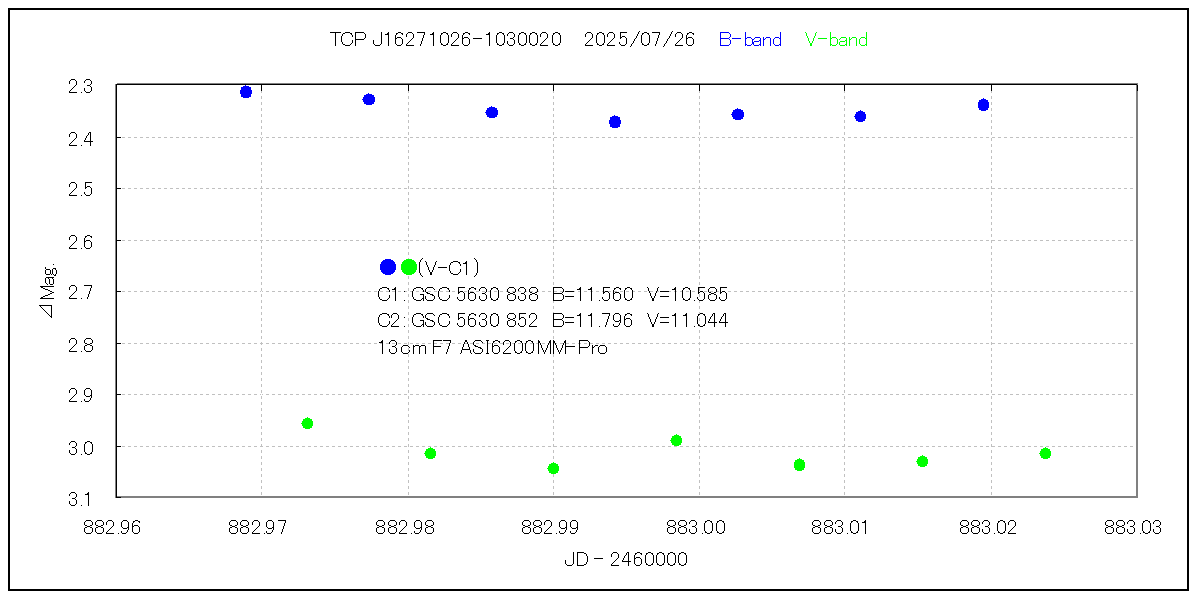Click the 13cm F7 ASI6200MM-Pro equipment text
The height and width of the screenshot is (600, 1200).
click(492, 348)
